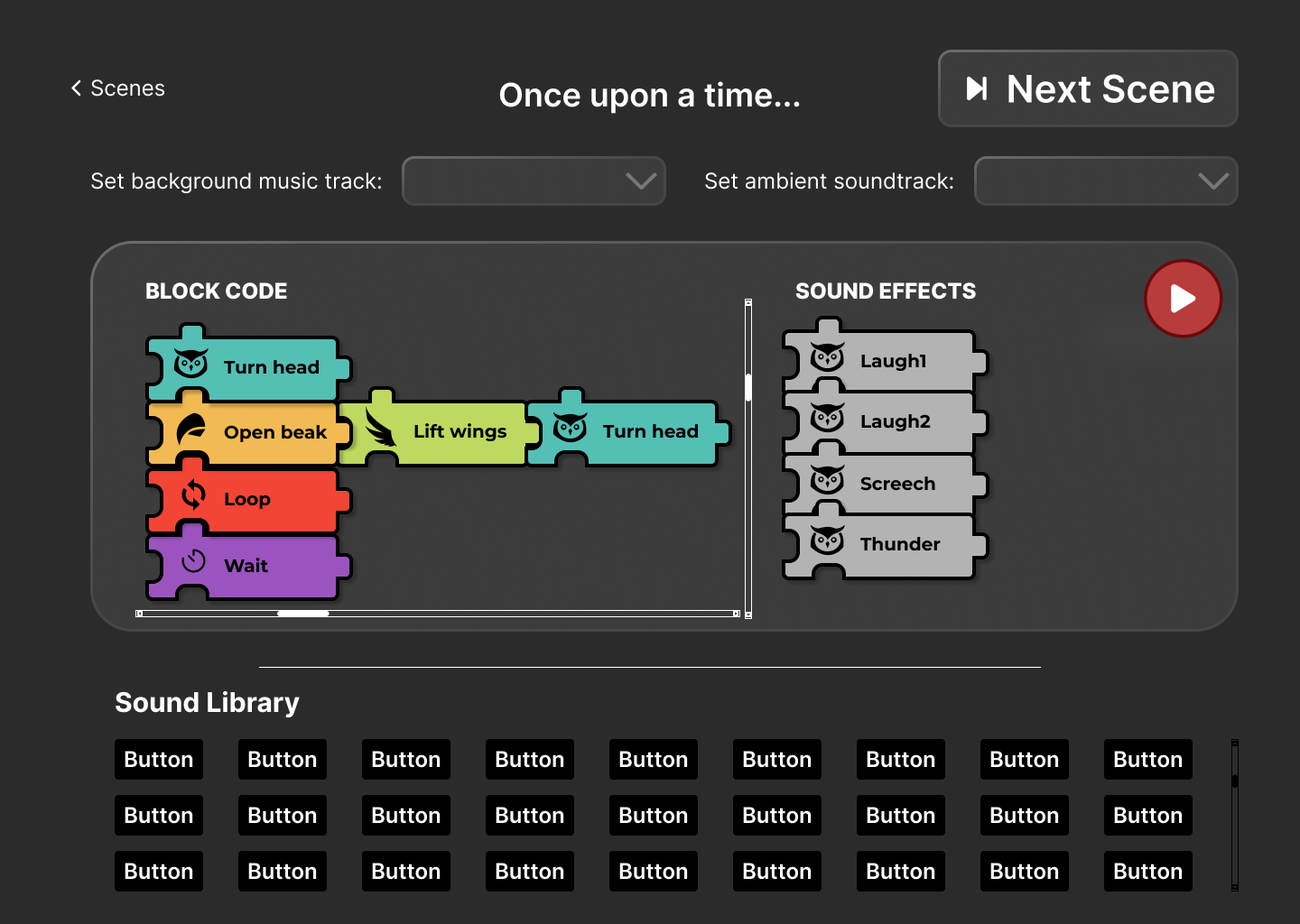Go back to Scenes
Image resolution: width=1300 pixels, height=924 pixels.
tap(117, 88)
